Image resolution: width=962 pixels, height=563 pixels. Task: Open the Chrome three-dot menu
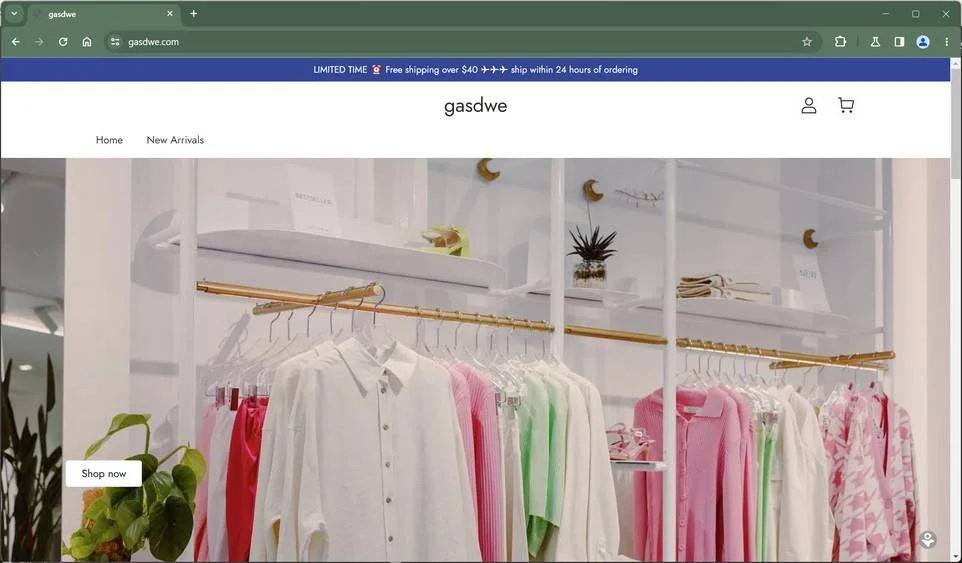tap(947, 42)
